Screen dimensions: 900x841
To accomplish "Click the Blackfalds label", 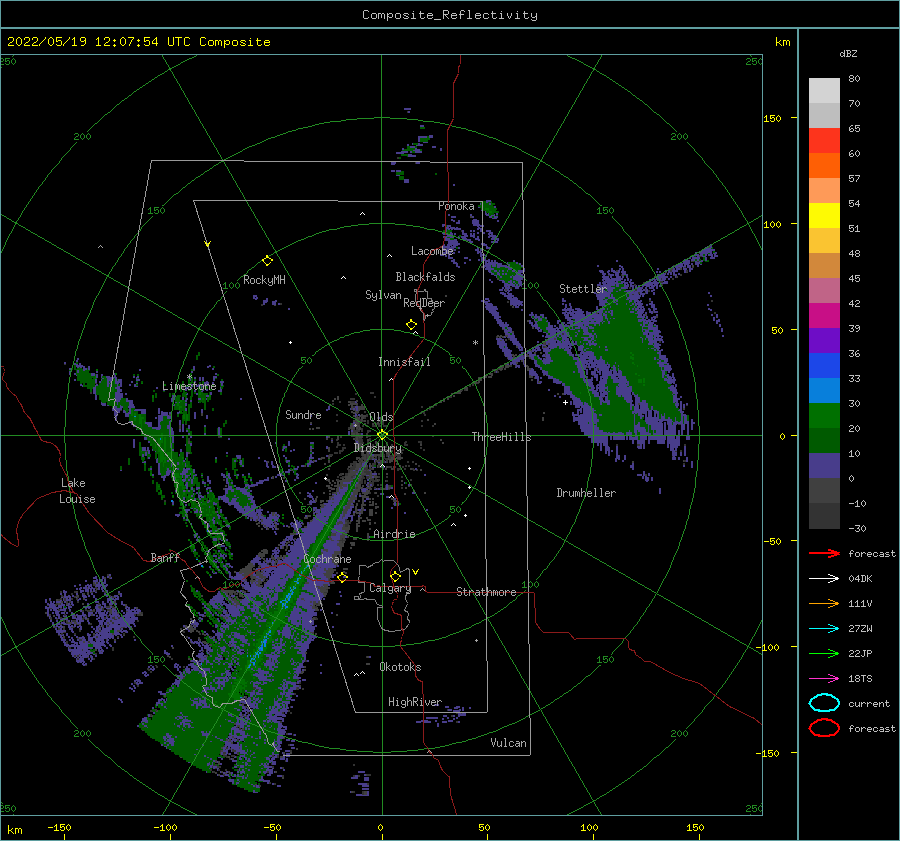I will [425, 277].
